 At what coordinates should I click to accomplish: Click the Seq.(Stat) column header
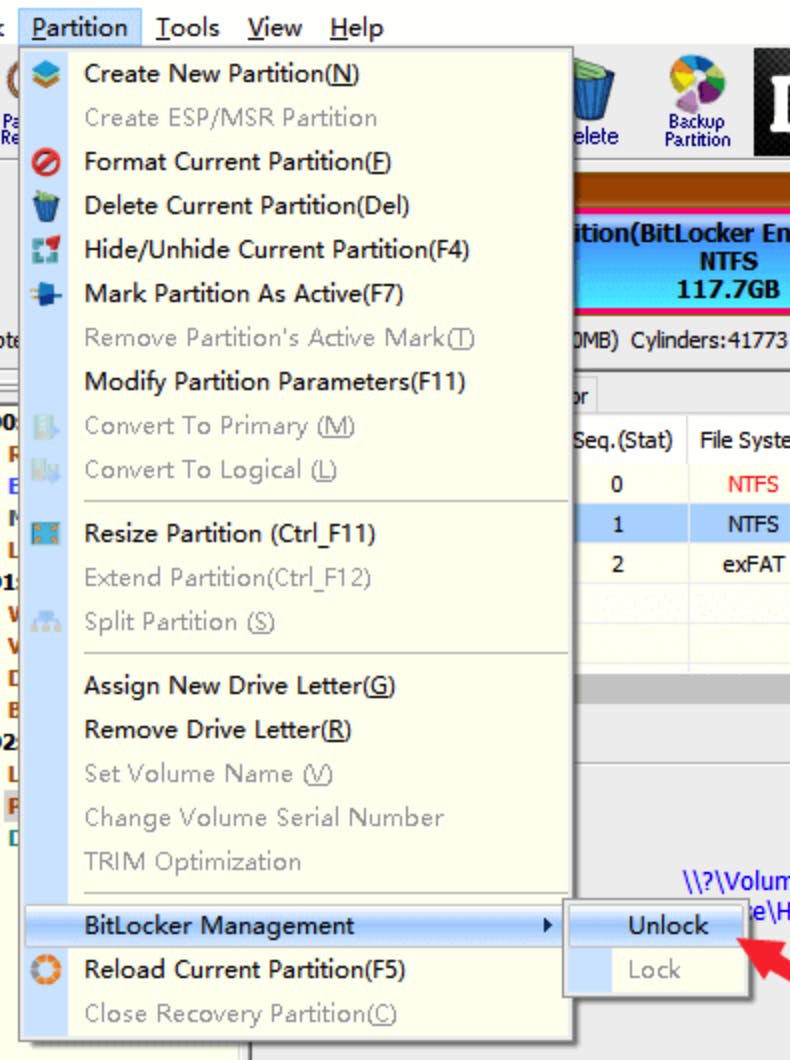(622, 440)
